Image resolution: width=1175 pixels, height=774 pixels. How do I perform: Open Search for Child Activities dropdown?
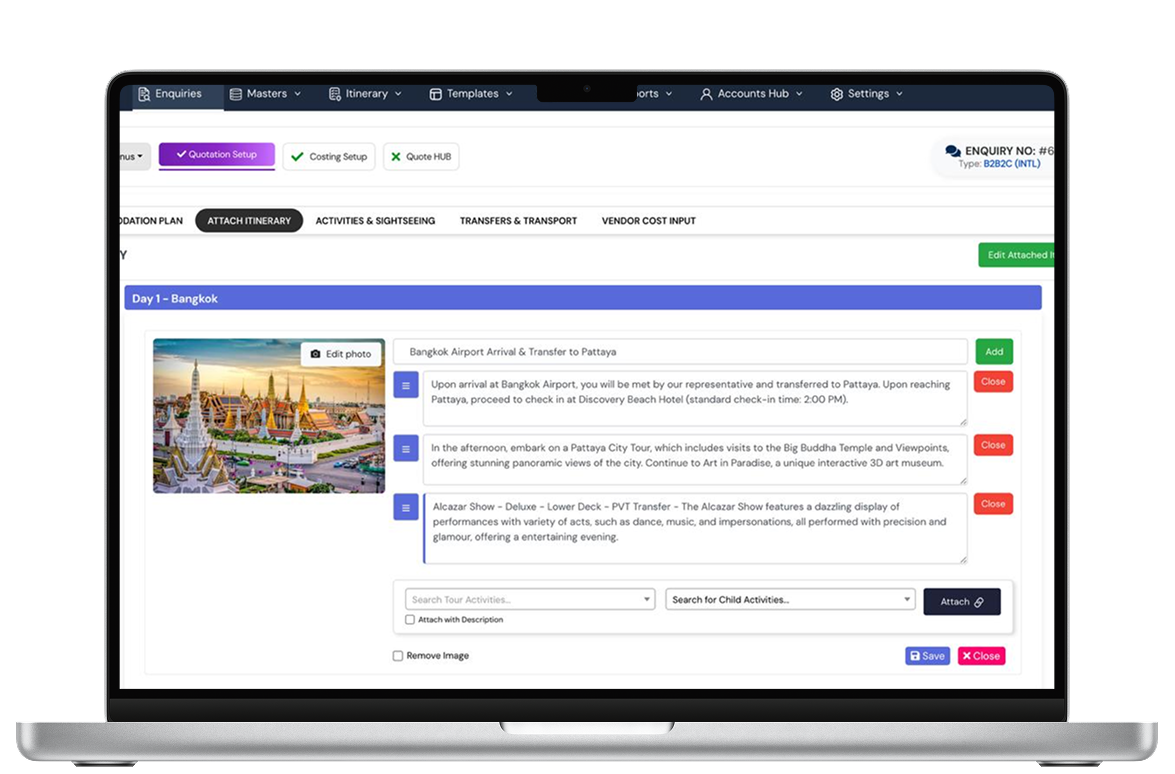click(x=790, y=600)
